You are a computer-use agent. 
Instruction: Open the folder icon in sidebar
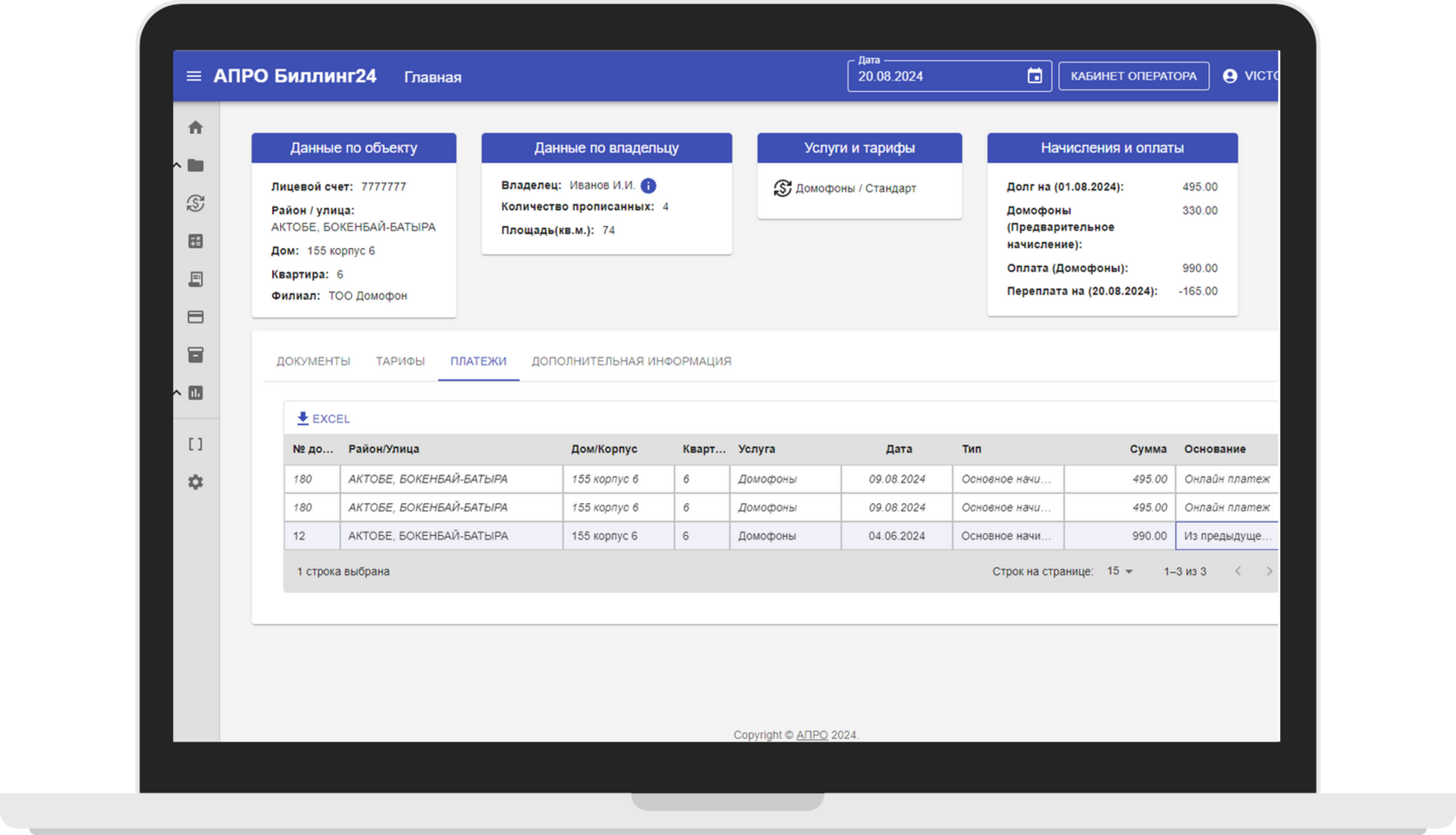tap(196, 165)
